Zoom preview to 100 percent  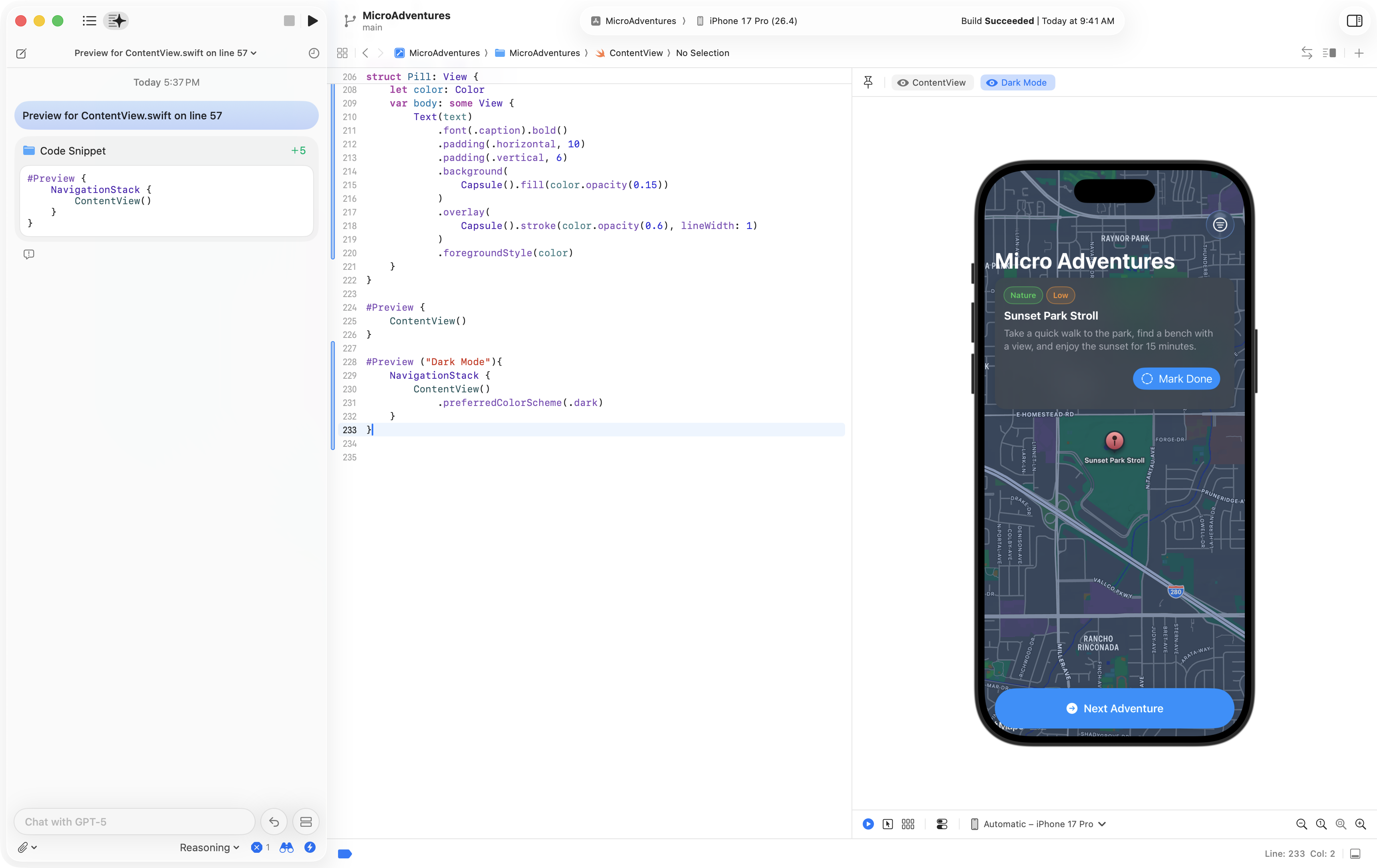pyautogui.click(x=1321, y=824)
